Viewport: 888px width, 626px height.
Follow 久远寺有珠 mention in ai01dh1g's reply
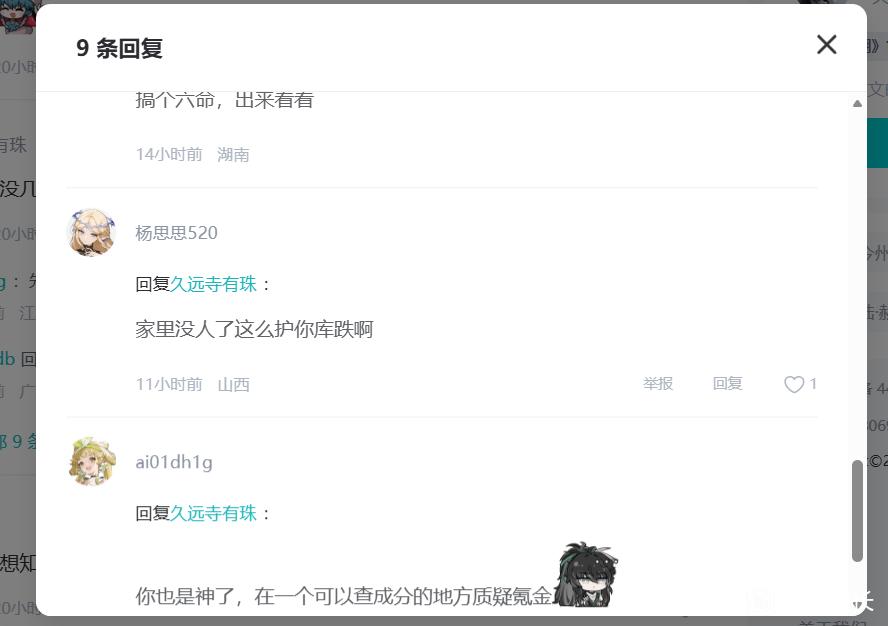point(214,513)
